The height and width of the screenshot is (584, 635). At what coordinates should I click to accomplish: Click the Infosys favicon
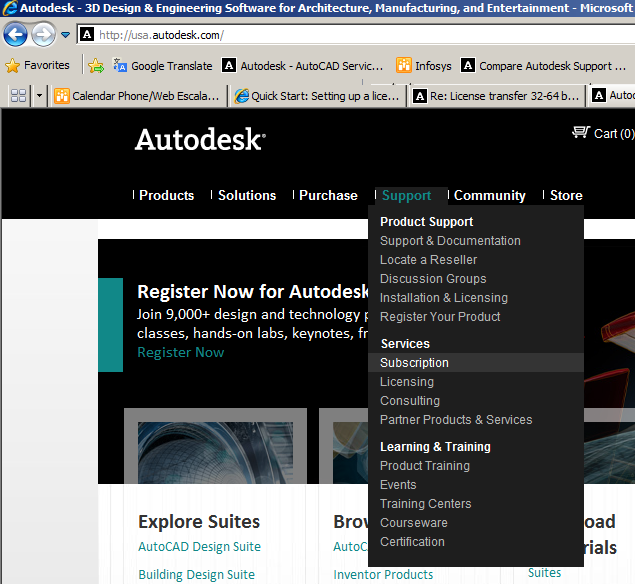[403, 65]
